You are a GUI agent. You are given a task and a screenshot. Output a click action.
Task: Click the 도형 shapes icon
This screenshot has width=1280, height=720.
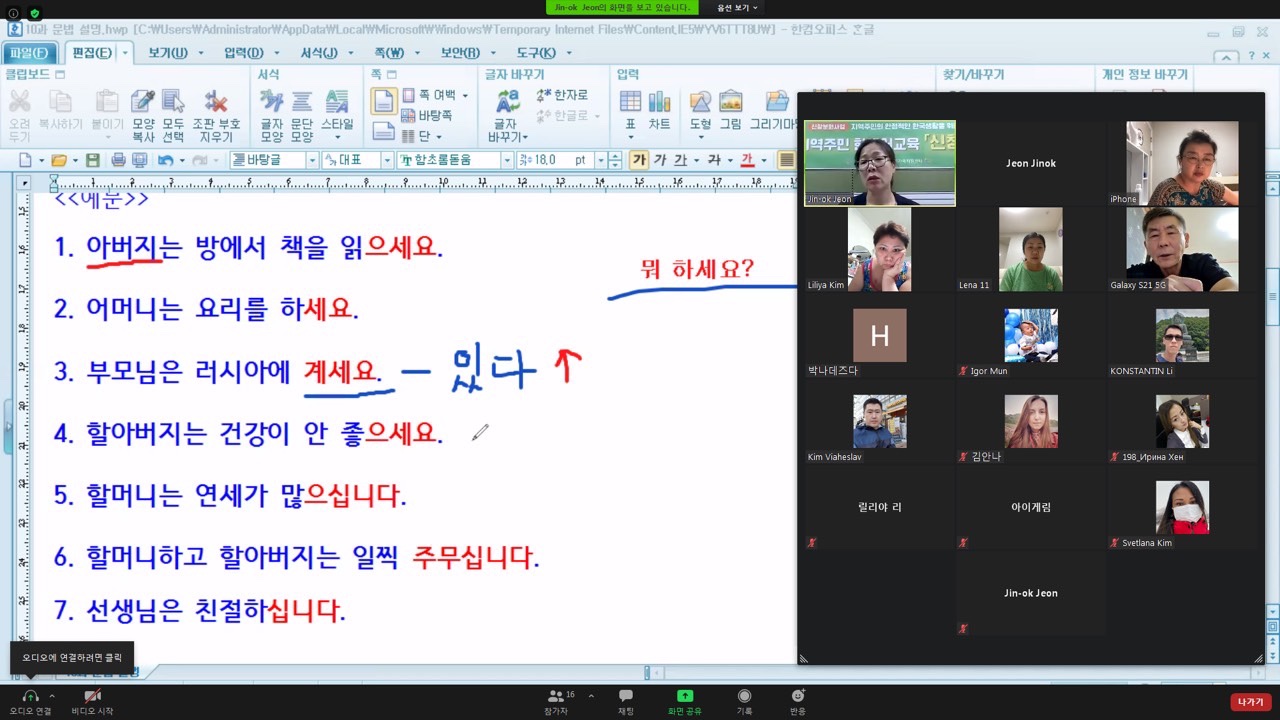(700, 101)
